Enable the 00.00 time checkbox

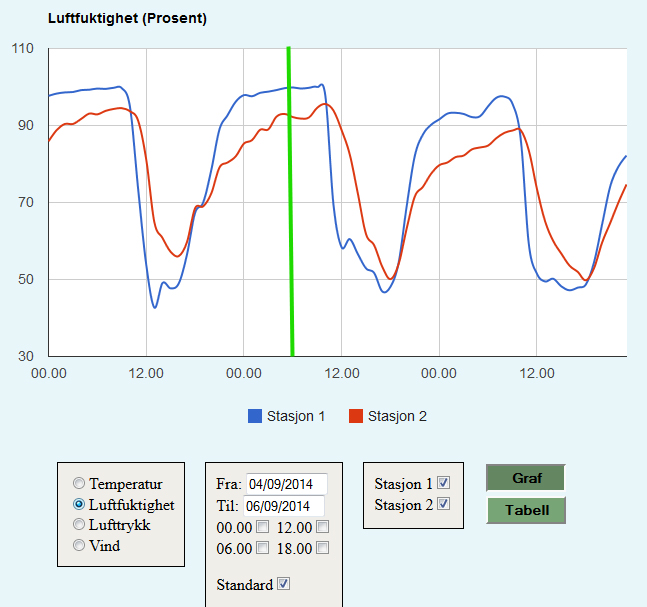tap(263, 527)
